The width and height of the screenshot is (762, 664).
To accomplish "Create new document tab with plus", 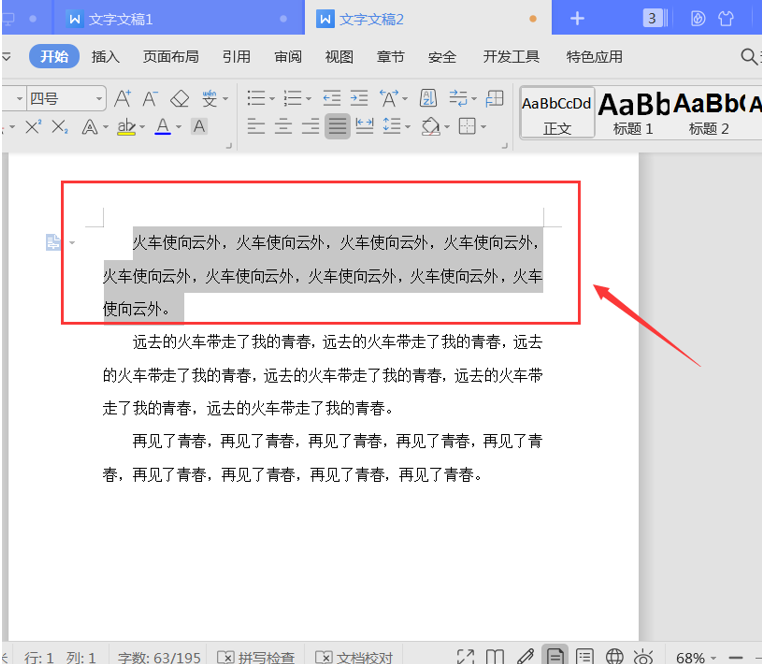I will click(x=577, y=18).
